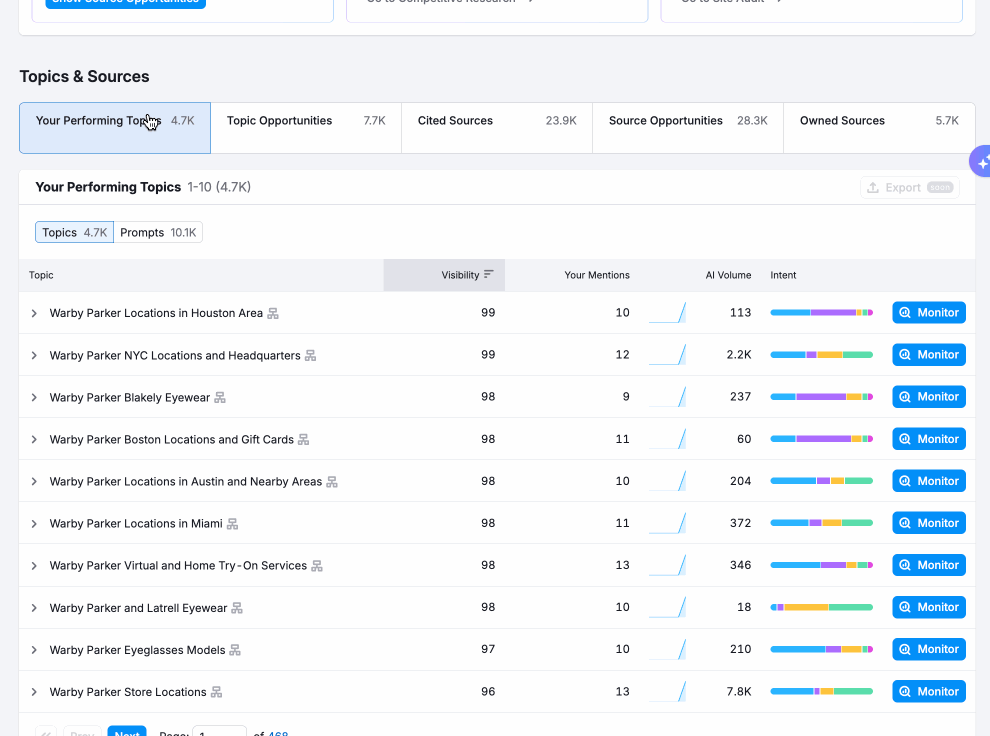Click topic cluster icon beside Houston Area topic
The image size is (990, 736).
[273, 314]
